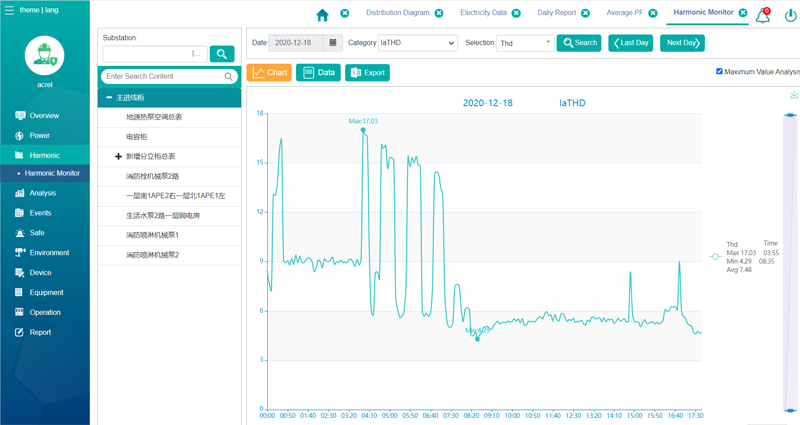Click the substation search magnifier button

[x=221, y=54]
